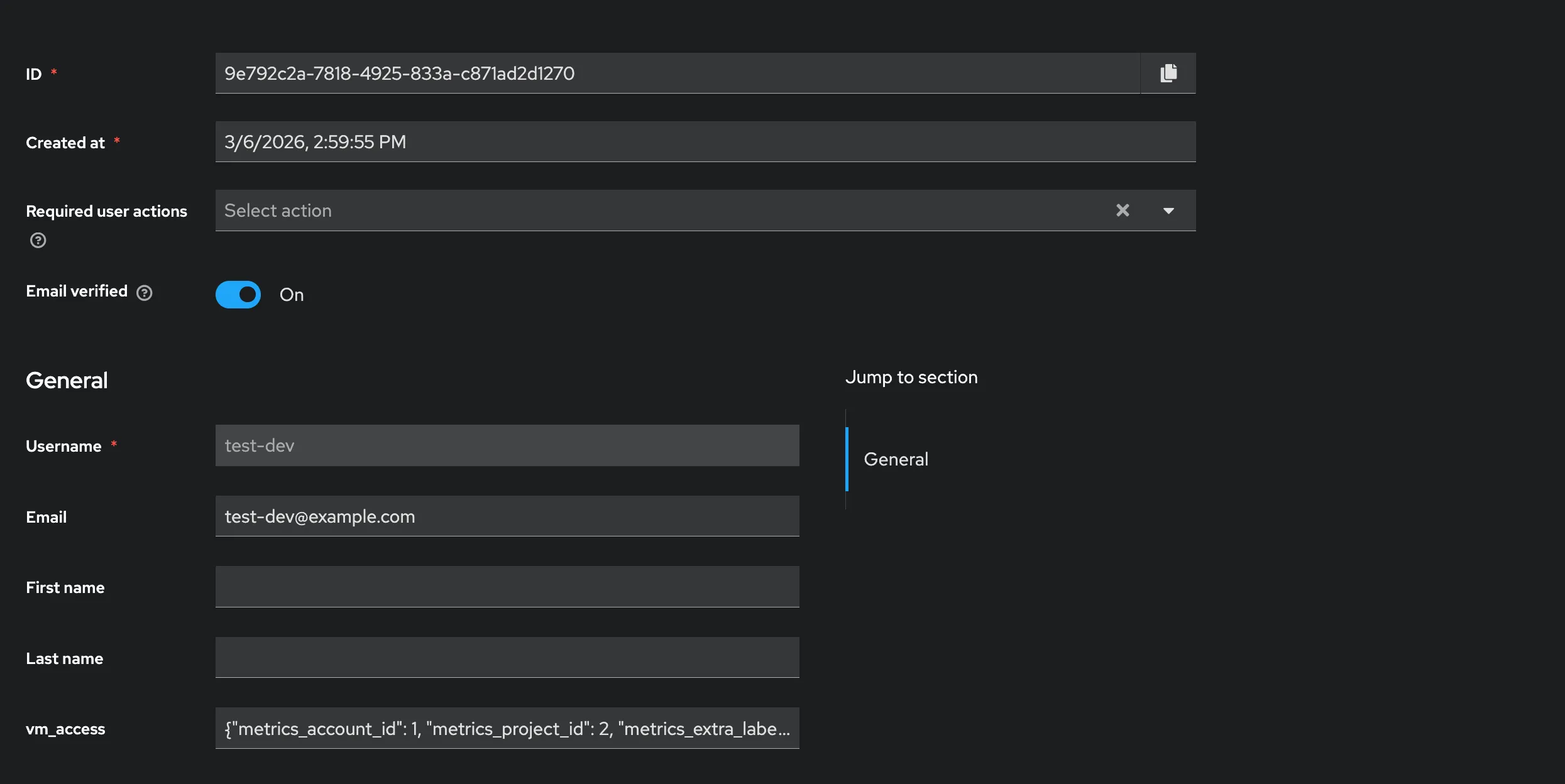
Task: Copy the user ID to clipboard
Action: tap(1168, 73)
